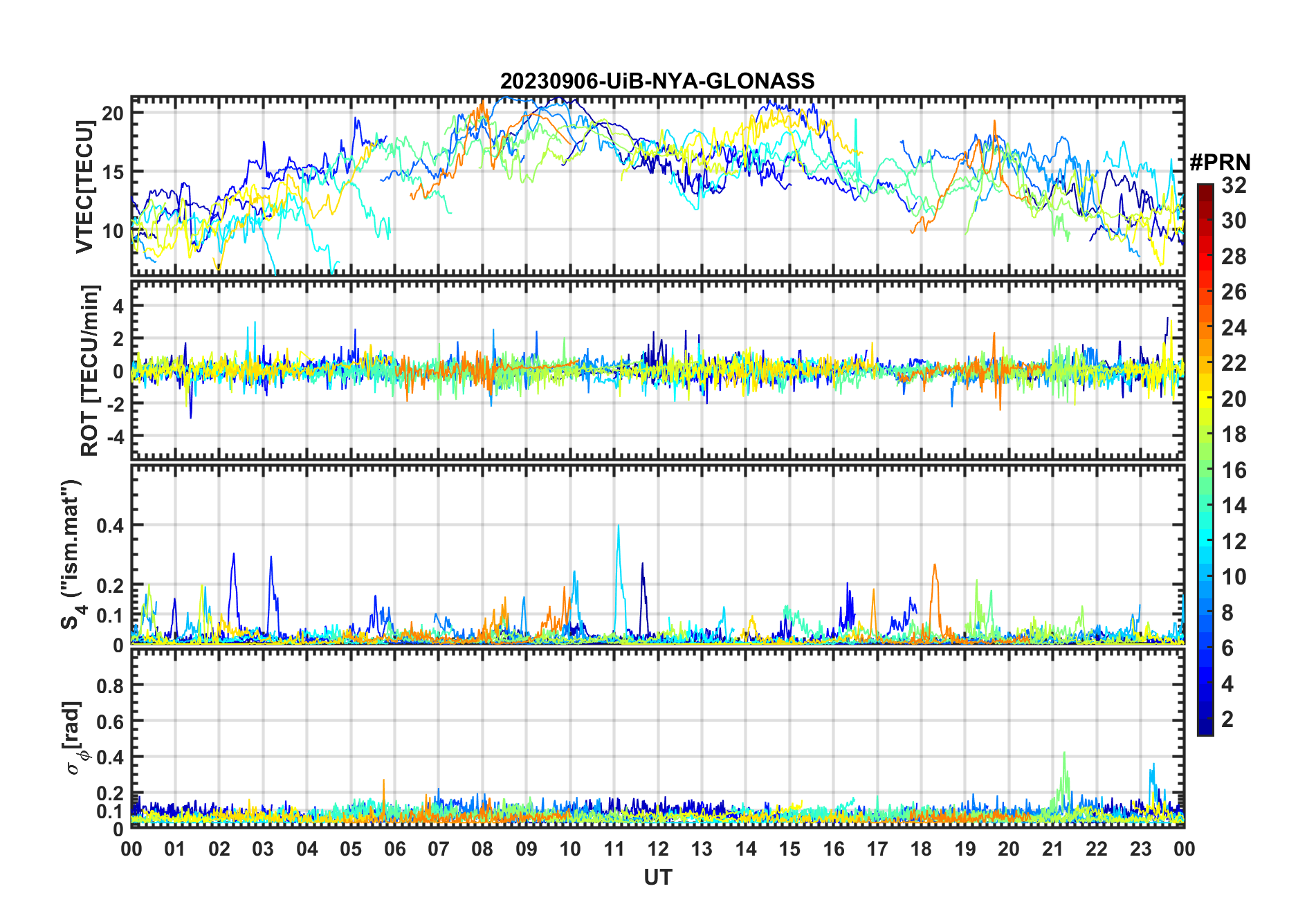Click the orange S4 peak just after 18 UT
Screen dimensions: 1316x920
coord(935,566)
